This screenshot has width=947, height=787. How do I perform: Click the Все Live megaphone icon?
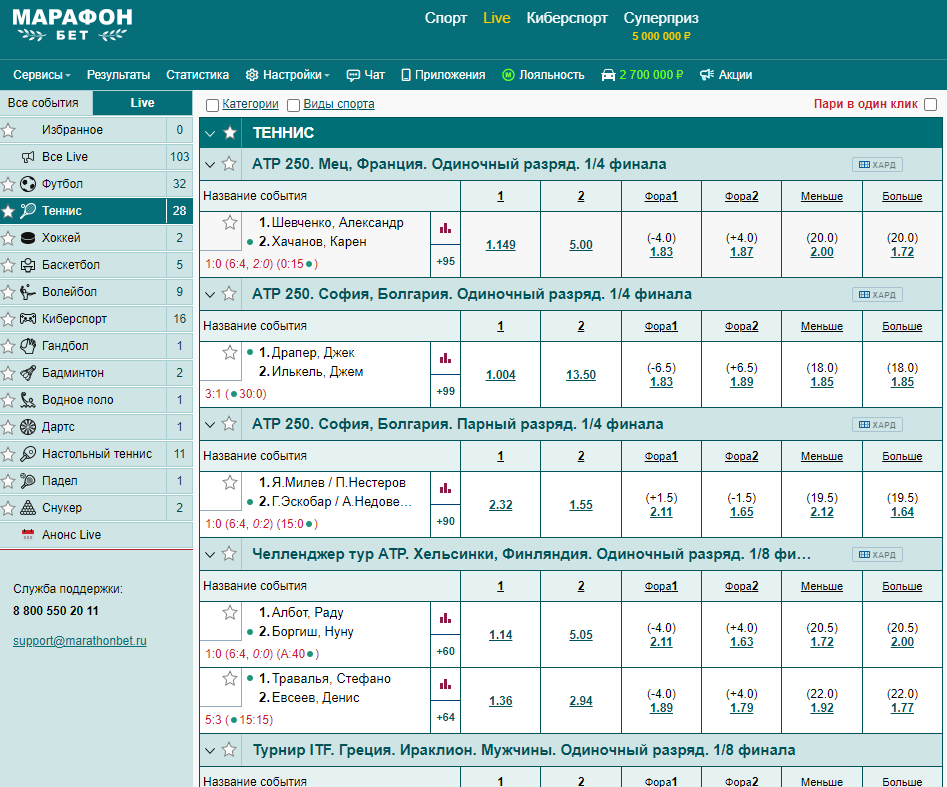click(x=28, y=157)
